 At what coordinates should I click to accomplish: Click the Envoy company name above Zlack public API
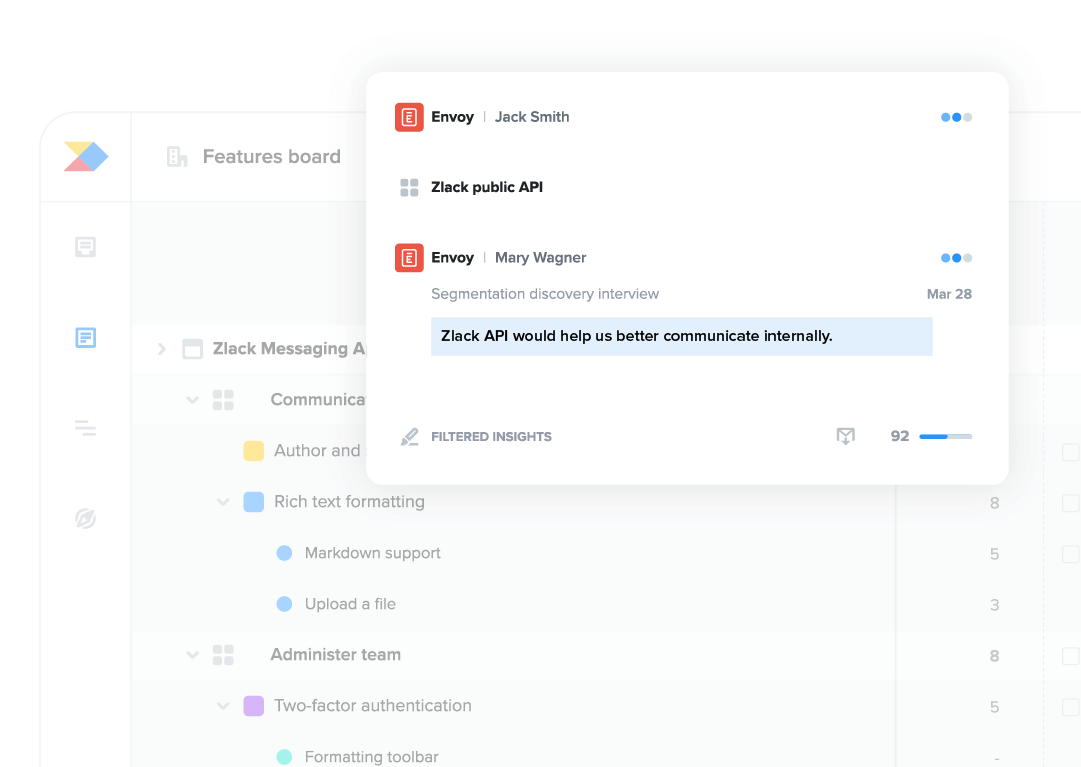452,117
